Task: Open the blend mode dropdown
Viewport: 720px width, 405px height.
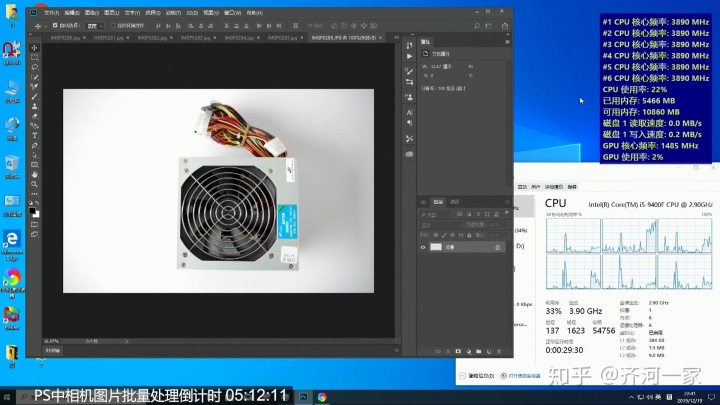Action: pyautogui.click(x=440, y=225)
